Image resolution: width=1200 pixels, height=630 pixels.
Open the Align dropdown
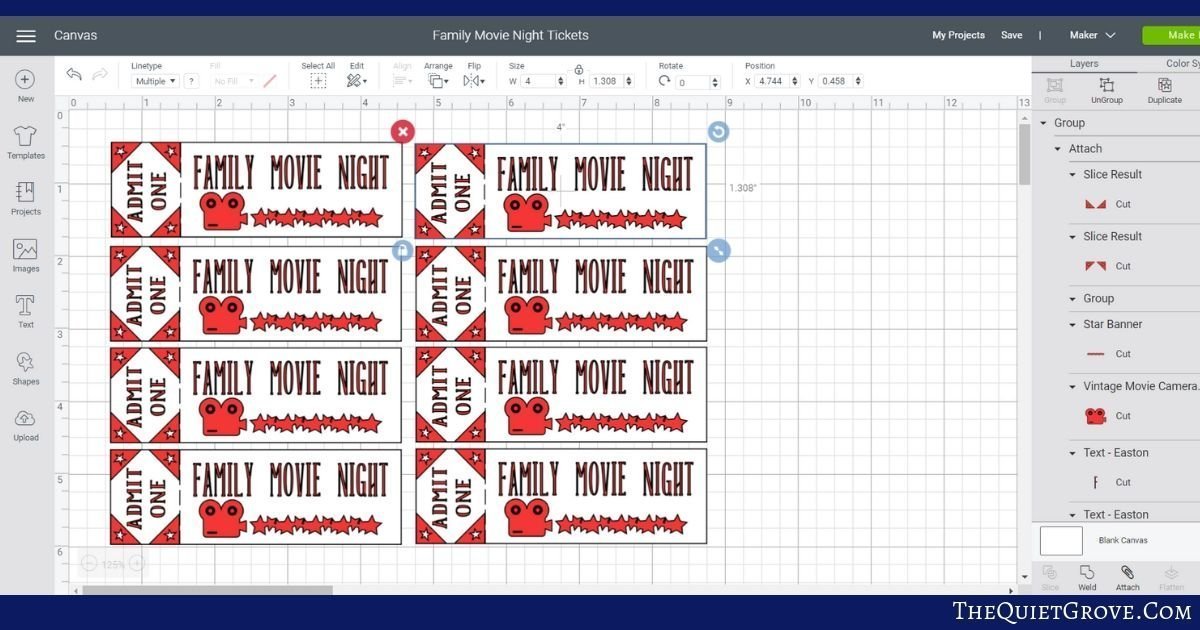tap(403, 81)
